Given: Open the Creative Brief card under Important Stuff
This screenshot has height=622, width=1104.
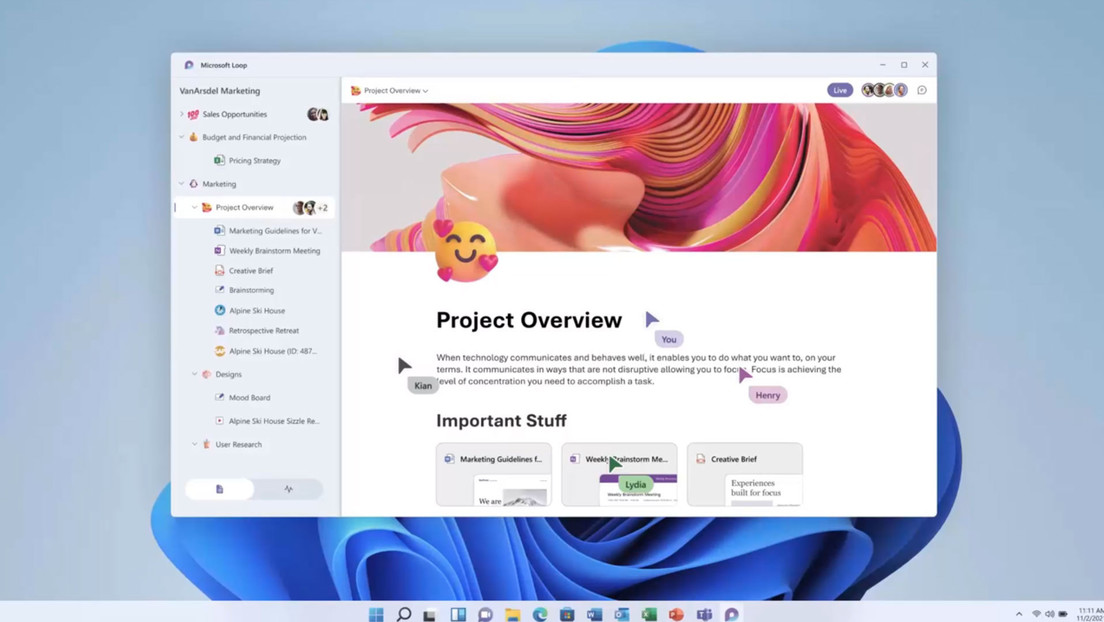Looking at the screenshot, I should point(744,474).
